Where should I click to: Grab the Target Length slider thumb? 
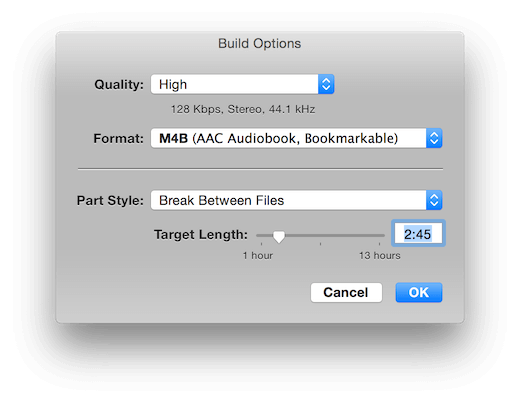[279, 236]
